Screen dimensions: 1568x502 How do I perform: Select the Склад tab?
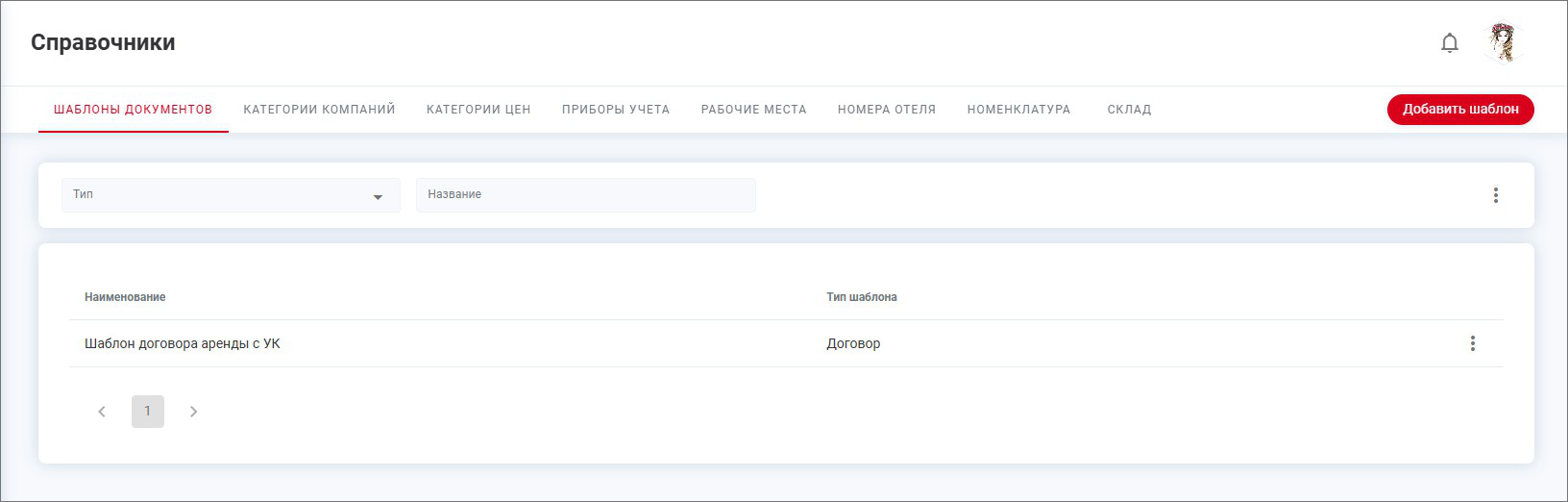coord(1129,110)
